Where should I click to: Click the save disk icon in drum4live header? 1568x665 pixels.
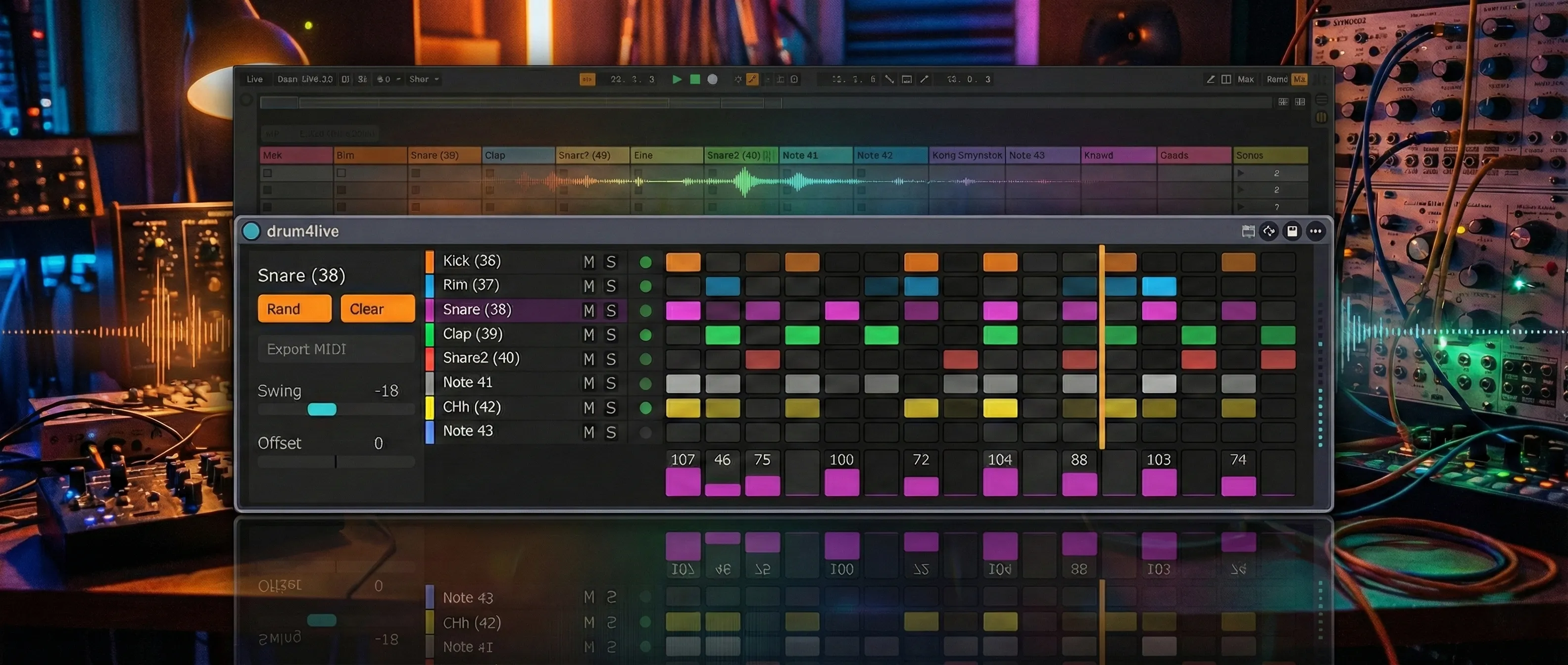(x=1292, y=231)
